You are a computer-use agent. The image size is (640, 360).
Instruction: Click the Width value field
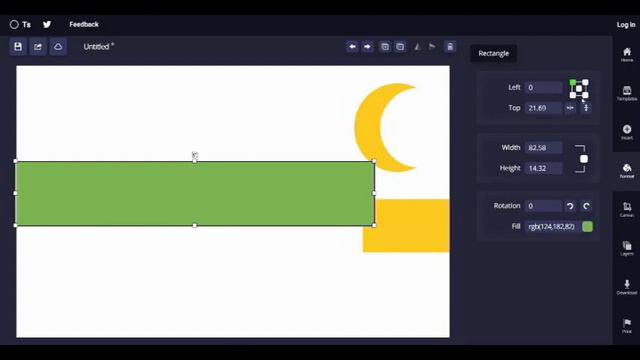543,148
